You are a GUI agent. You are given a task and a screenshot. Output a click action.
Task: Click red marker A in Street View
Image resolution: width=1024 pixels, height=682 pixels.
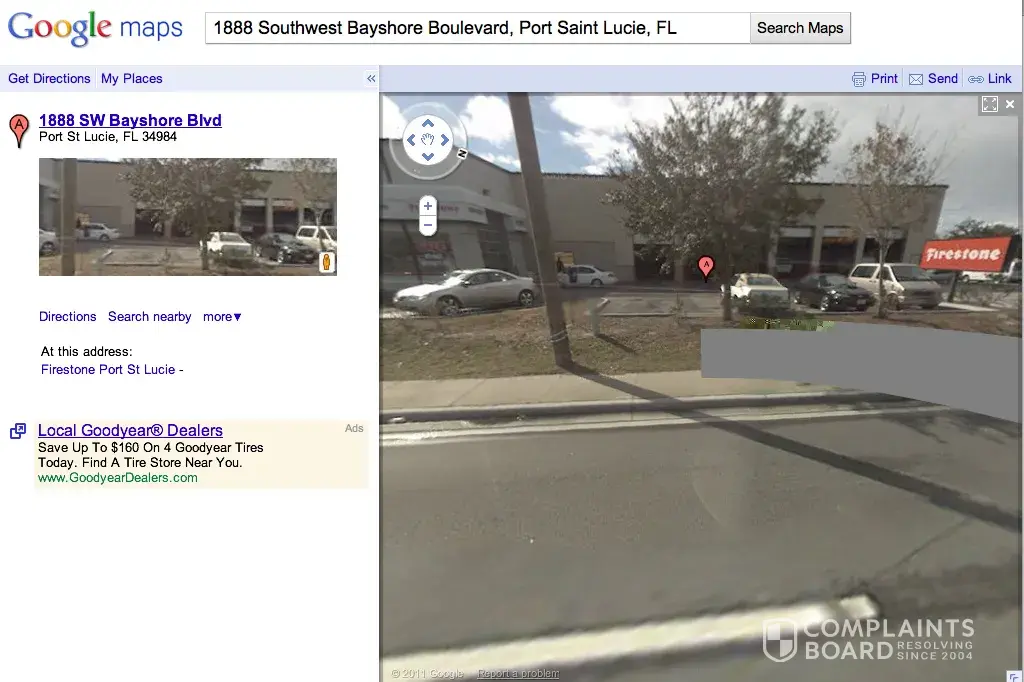click(706, 267)
